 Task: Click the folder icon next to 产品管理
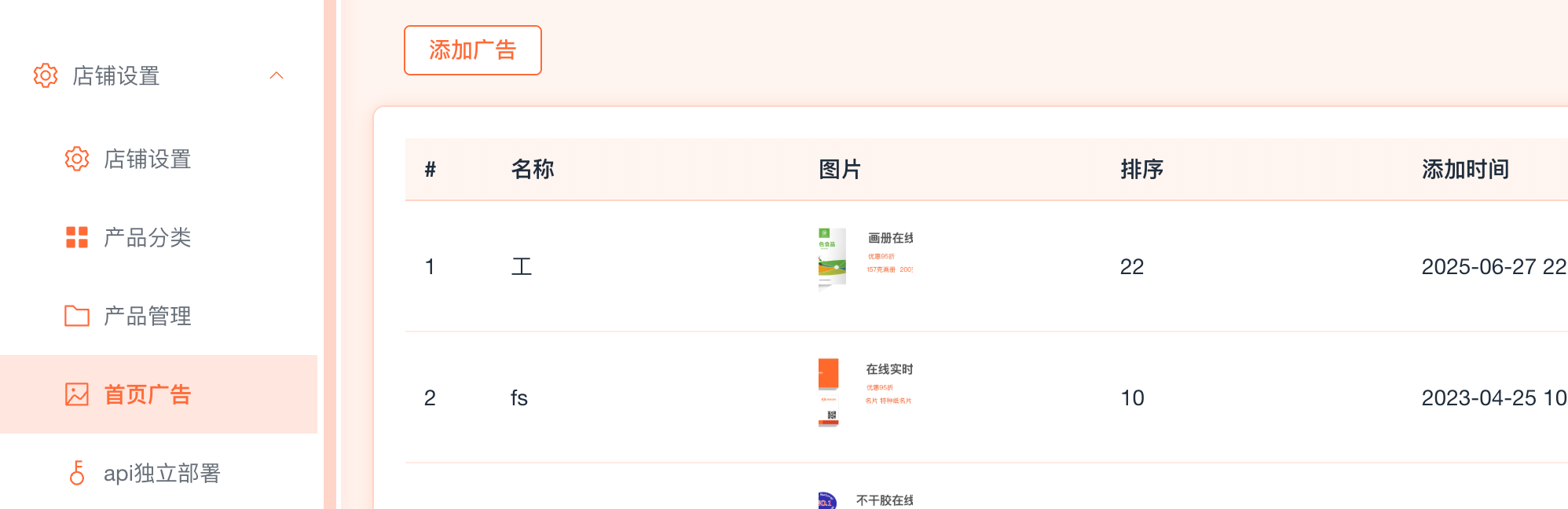coord(77,316)
